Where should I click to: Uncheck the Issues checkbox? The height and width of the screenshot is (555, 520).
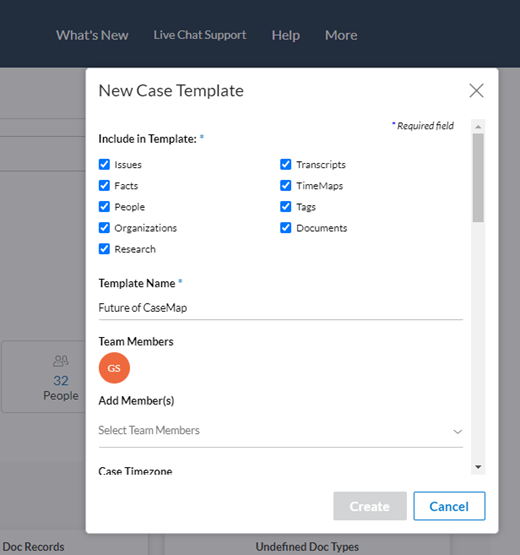104,164
